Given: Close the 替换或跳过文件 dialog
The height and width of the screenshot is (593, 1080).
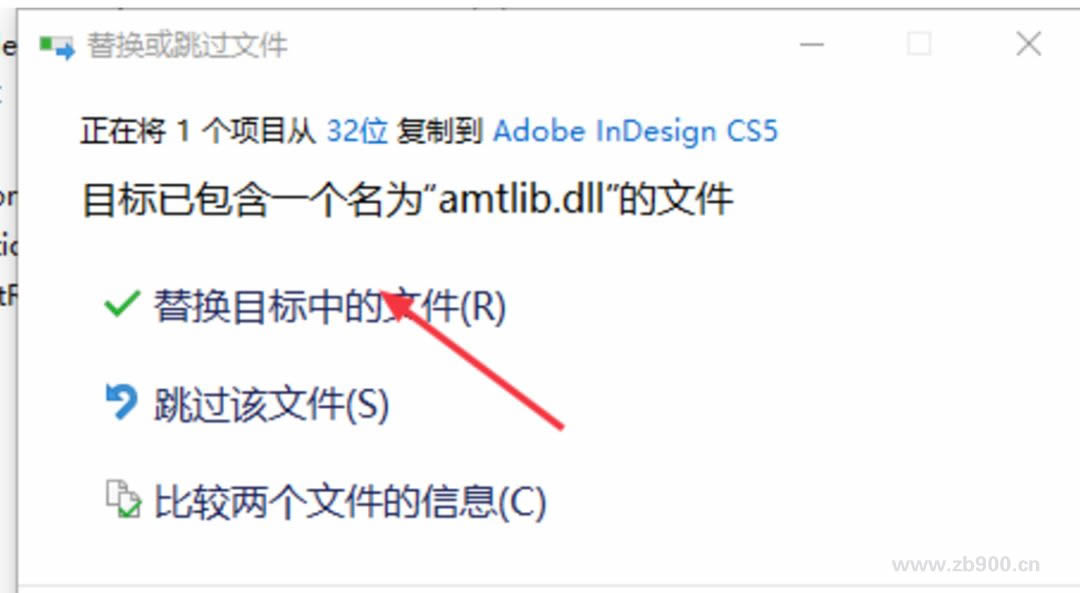Looking at the screenshot, I should [1028, 45].
